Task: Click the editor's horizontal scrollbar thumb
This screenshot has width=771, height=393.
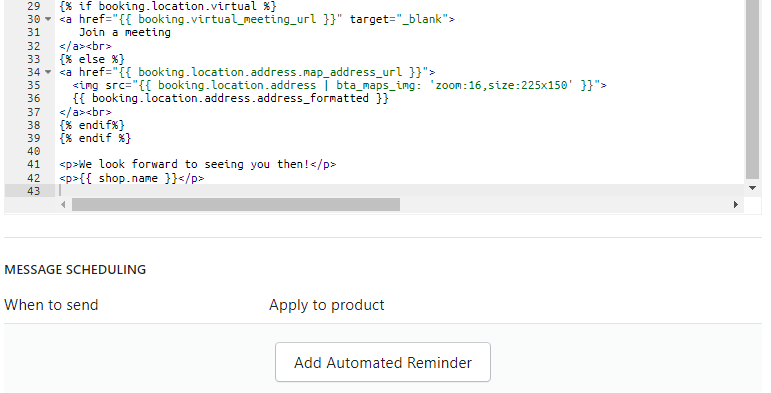Action: (x=236, y=204)
